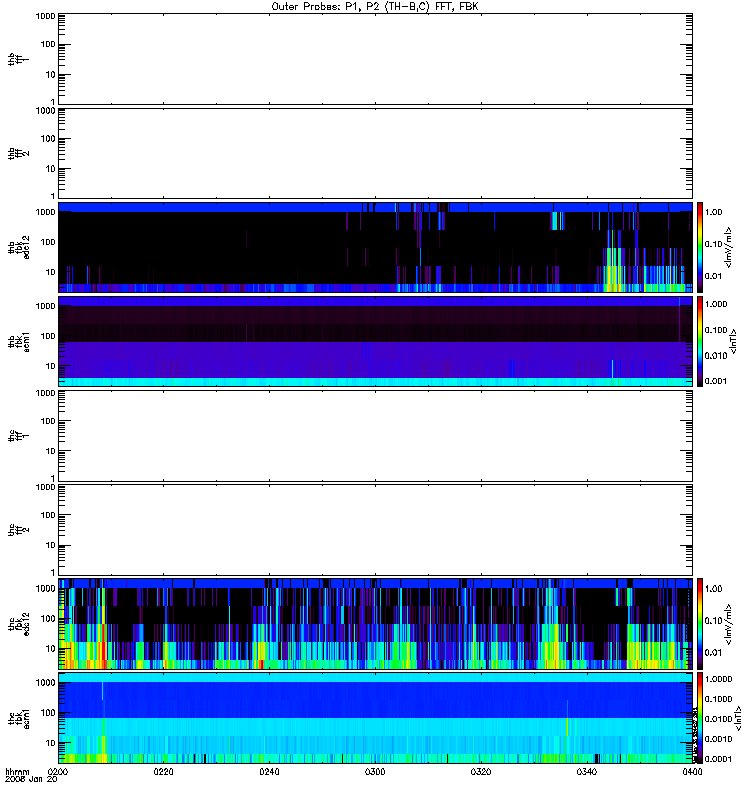Click the thc fbk edc12 colorbar
This screenshot has width=750, height=800.
[700, 624]
